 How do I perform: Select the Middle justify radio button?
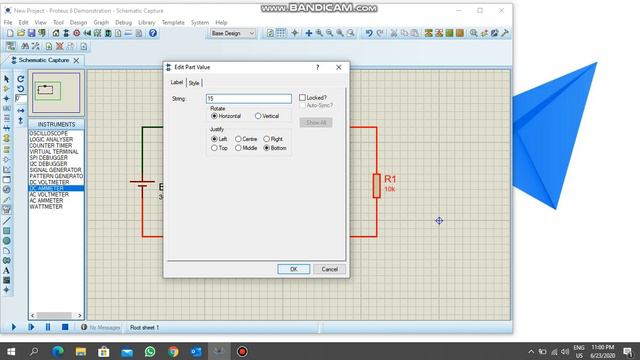(x=238, y=148)
